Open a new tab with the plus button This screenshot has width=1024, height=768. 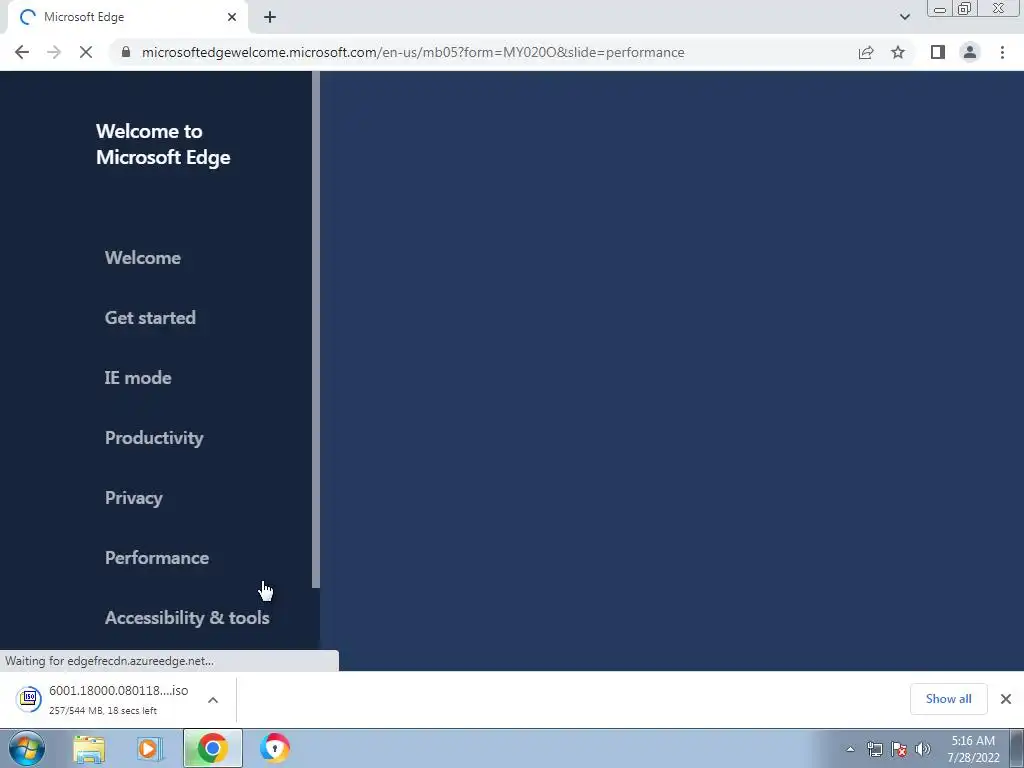(x=270, y=17)
